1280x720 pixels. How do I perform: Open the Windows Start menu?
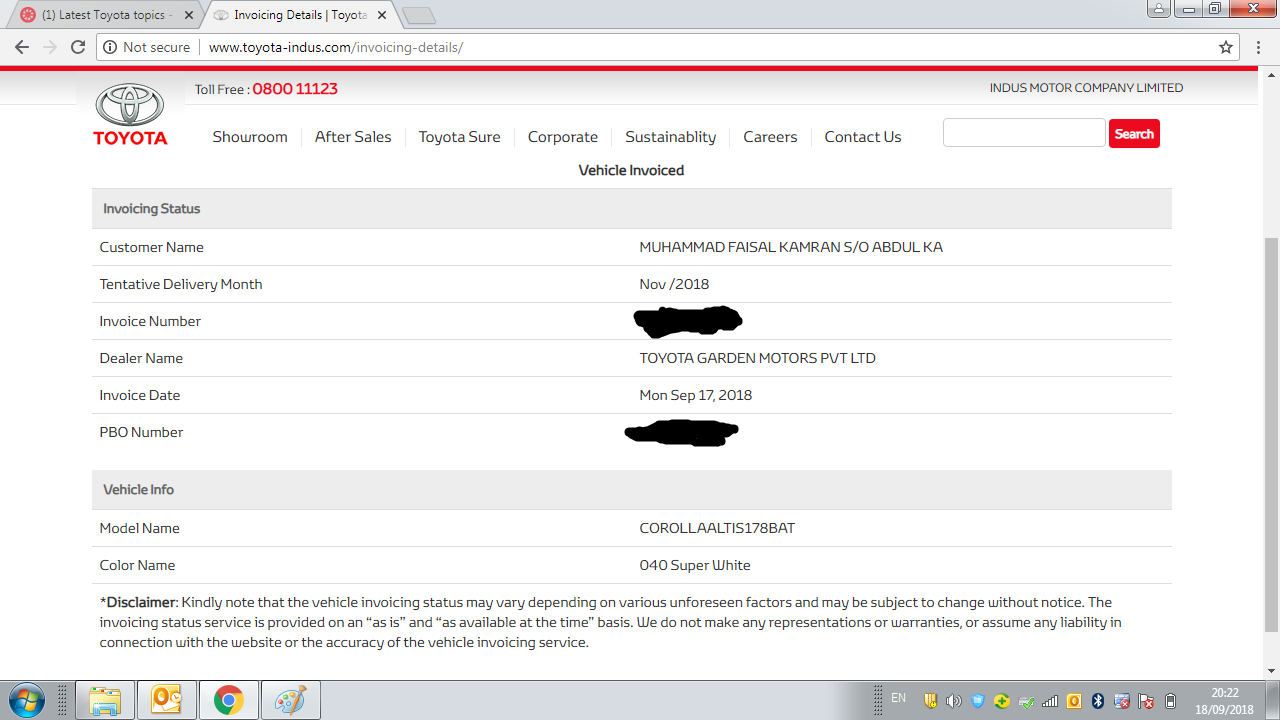point(26,700)
